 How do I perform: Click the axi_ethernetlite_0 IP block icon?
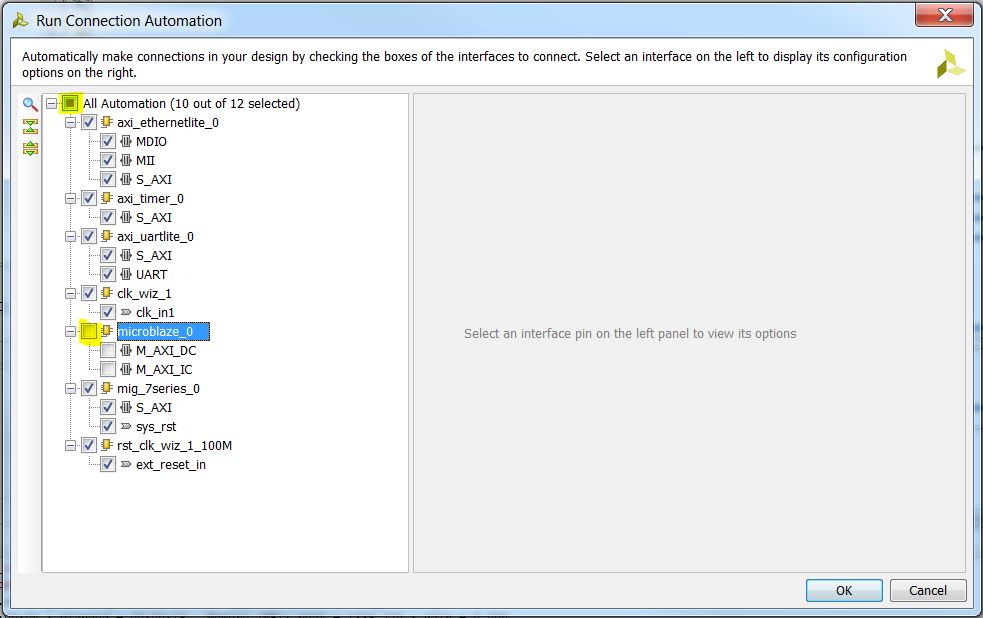[107, 122]
